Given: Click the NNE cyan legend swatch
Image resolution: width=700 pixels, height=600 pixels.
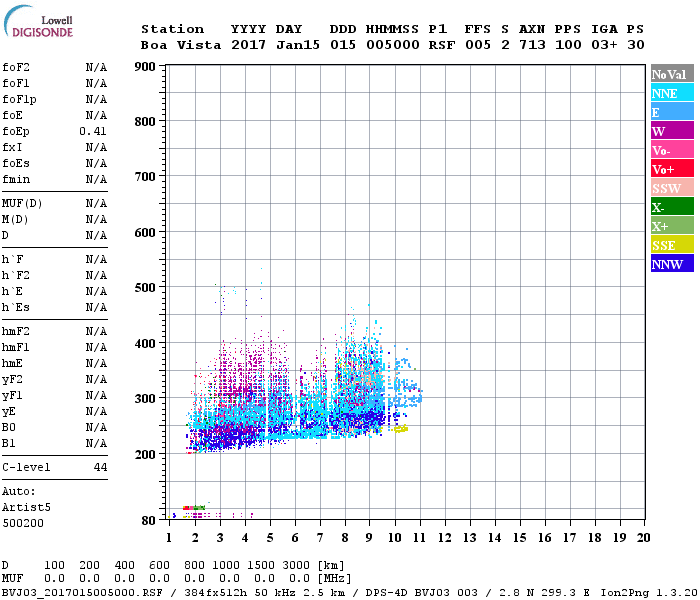Looking at the screenshot, I should tap(672, 93).
